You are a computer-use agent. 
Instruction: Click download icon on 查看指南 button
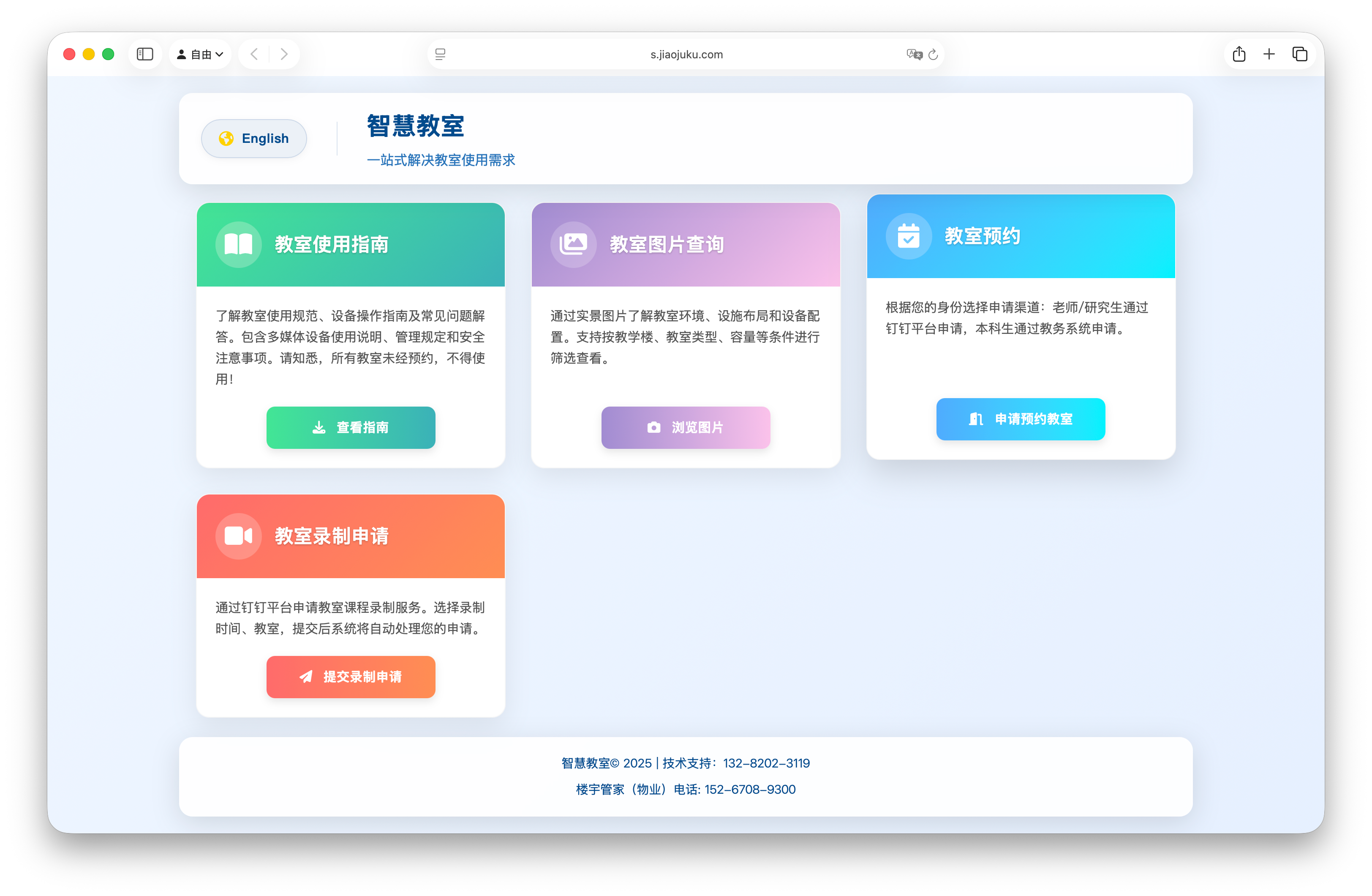point(319,428)
